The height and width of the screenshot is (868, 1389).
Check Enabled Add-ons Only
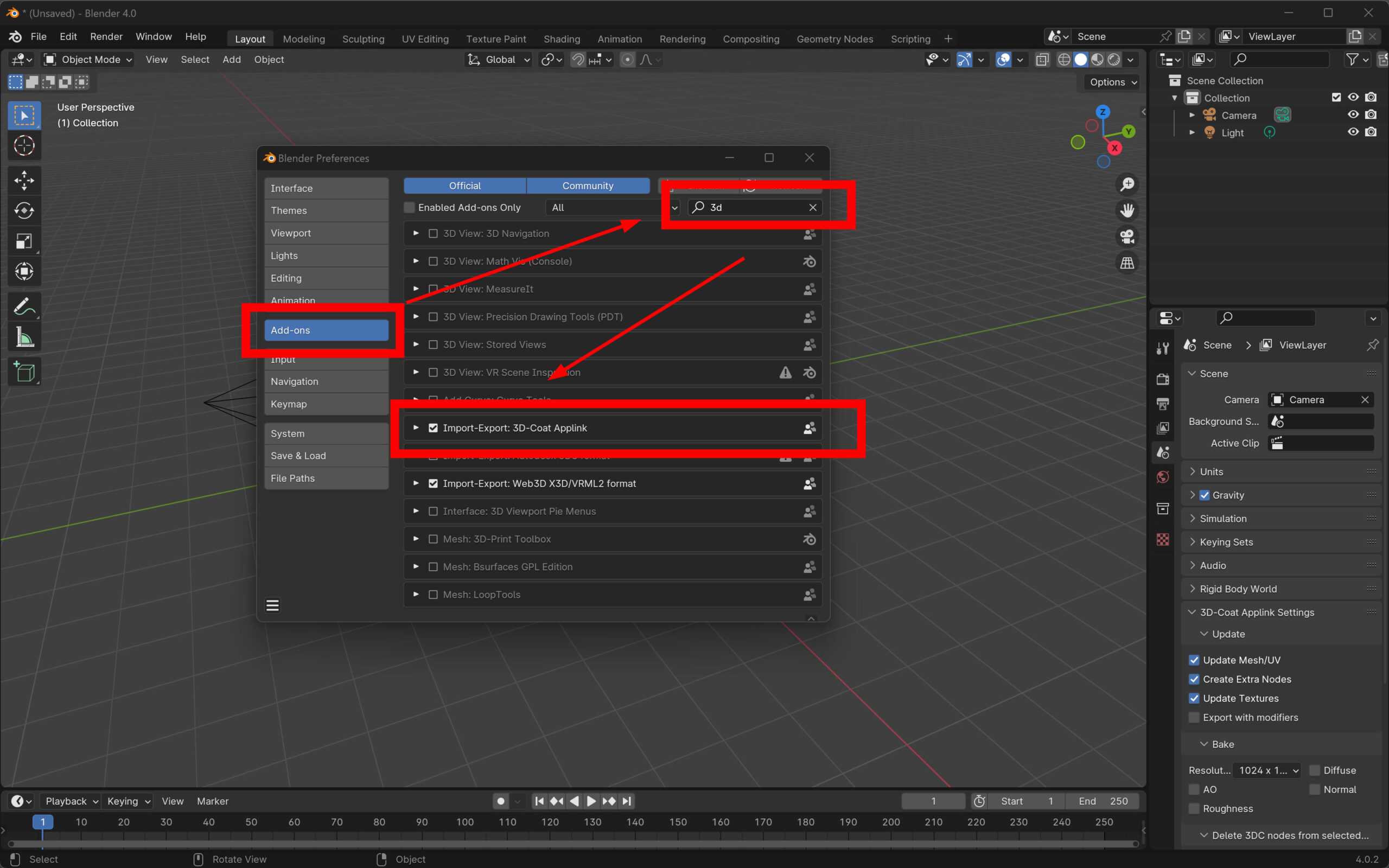[409, 207]
